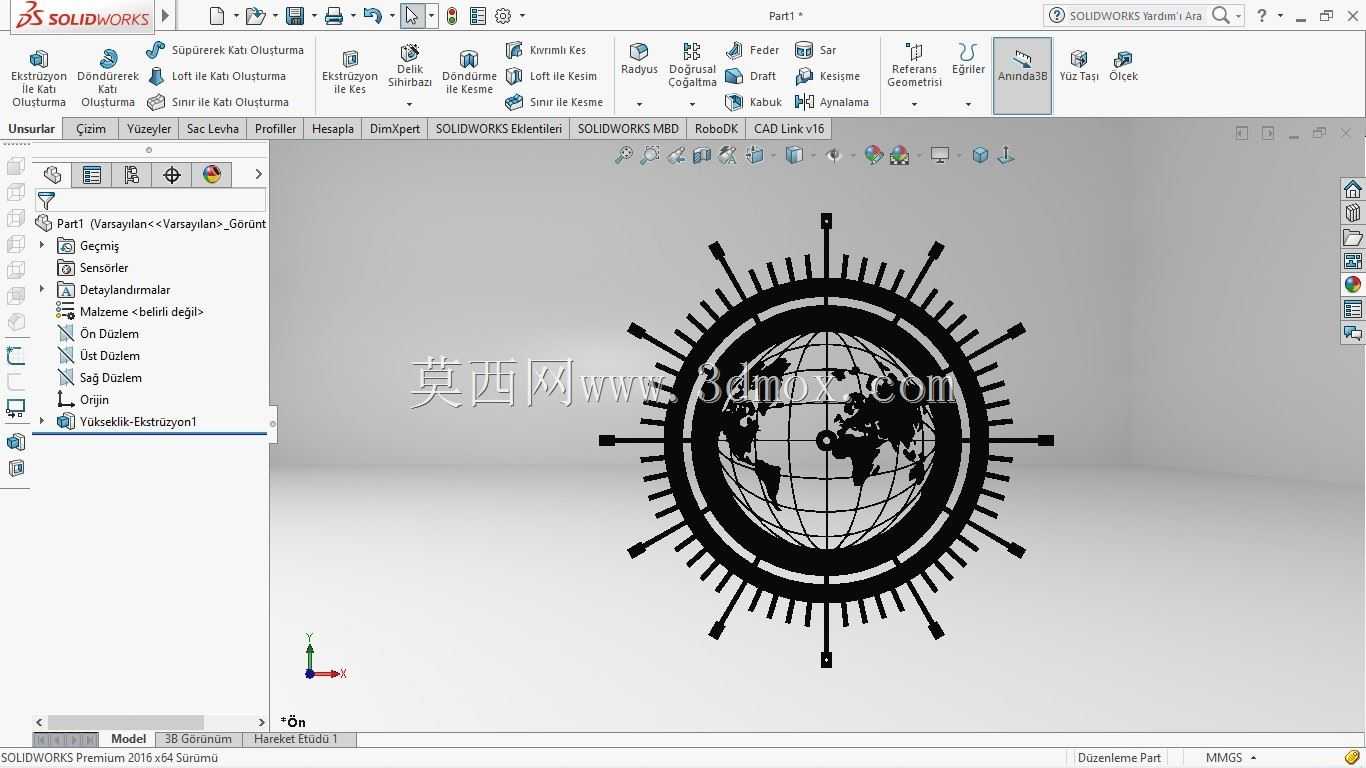Select Orijin in feature tree
This screenshot has width=1366, height=768.
click(x=94, y=400)
